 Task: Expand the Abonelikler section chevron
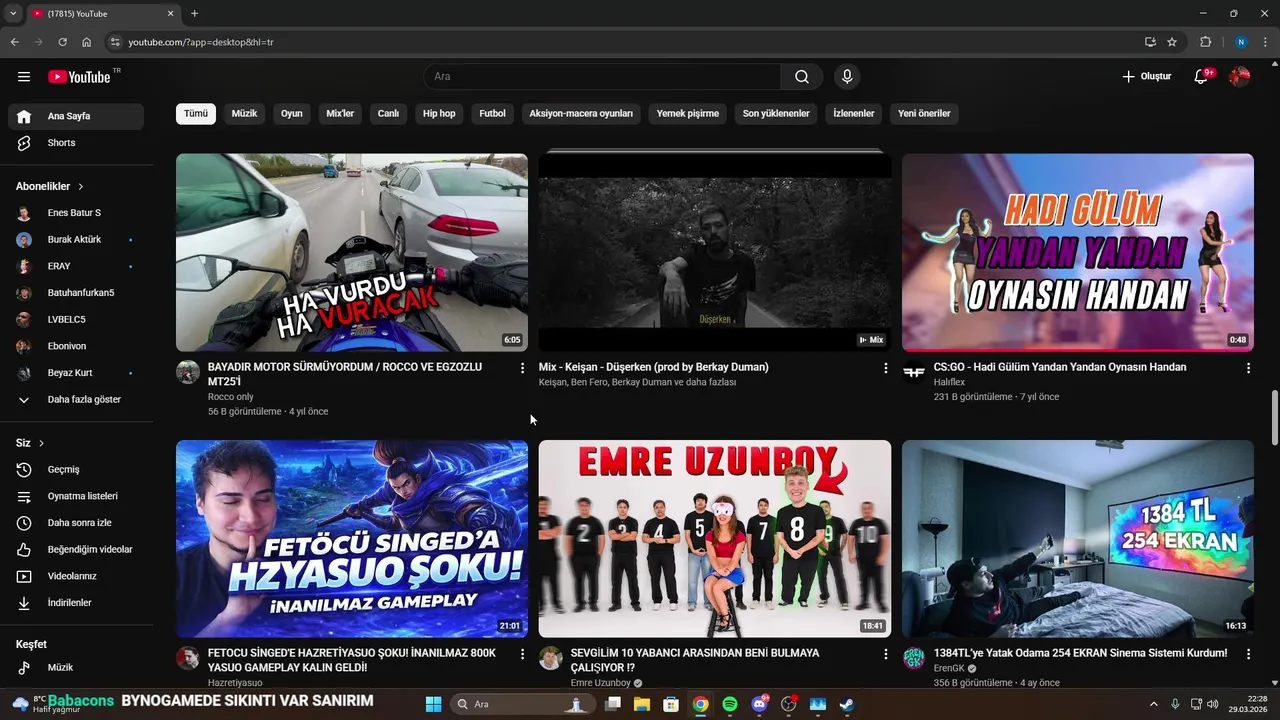point(81,187)
